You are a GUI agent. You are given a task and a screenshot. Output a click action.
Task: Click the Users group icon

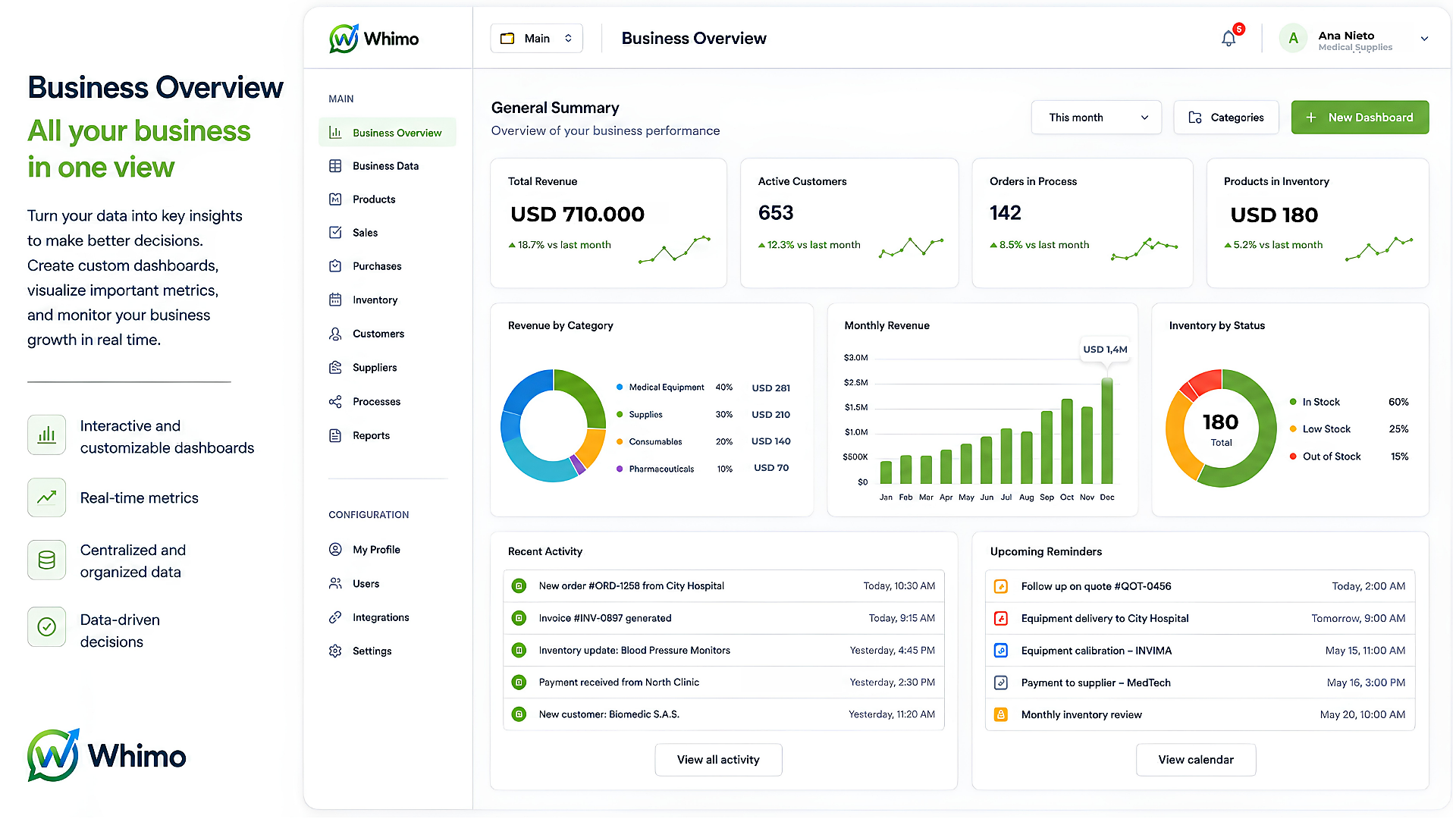335,583
